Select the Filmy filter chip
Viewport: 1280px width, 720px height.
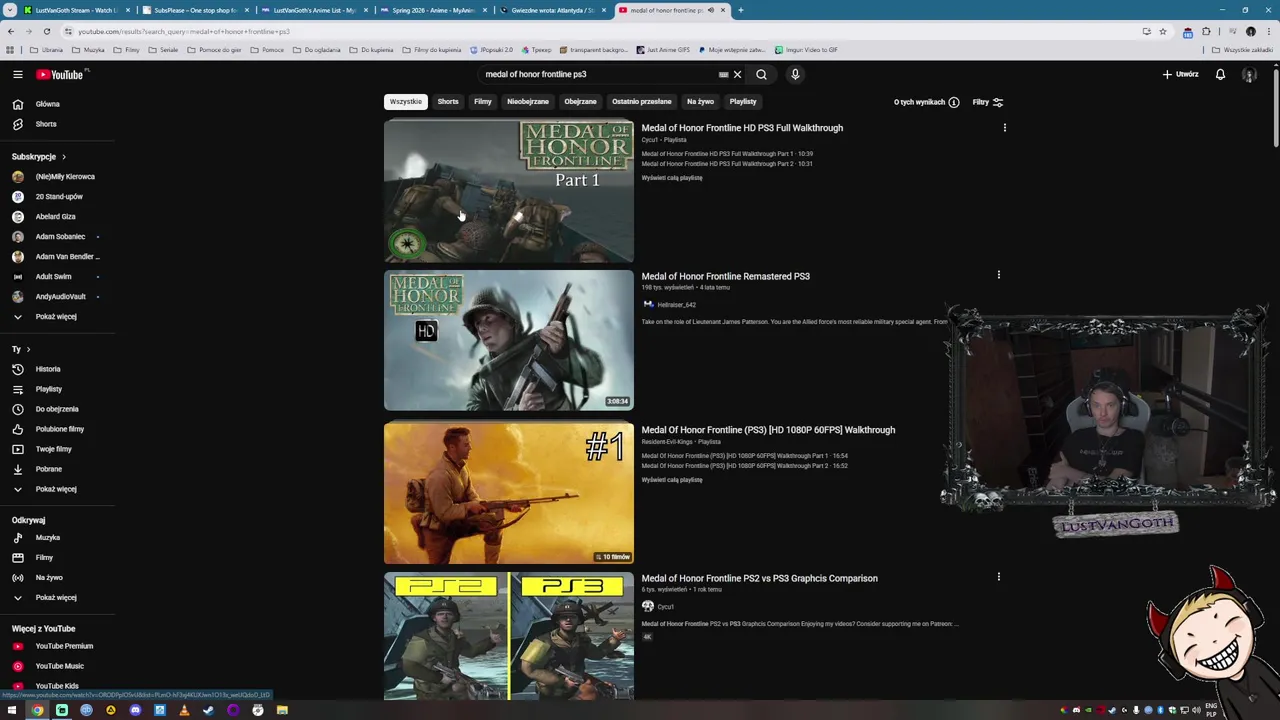482,102
